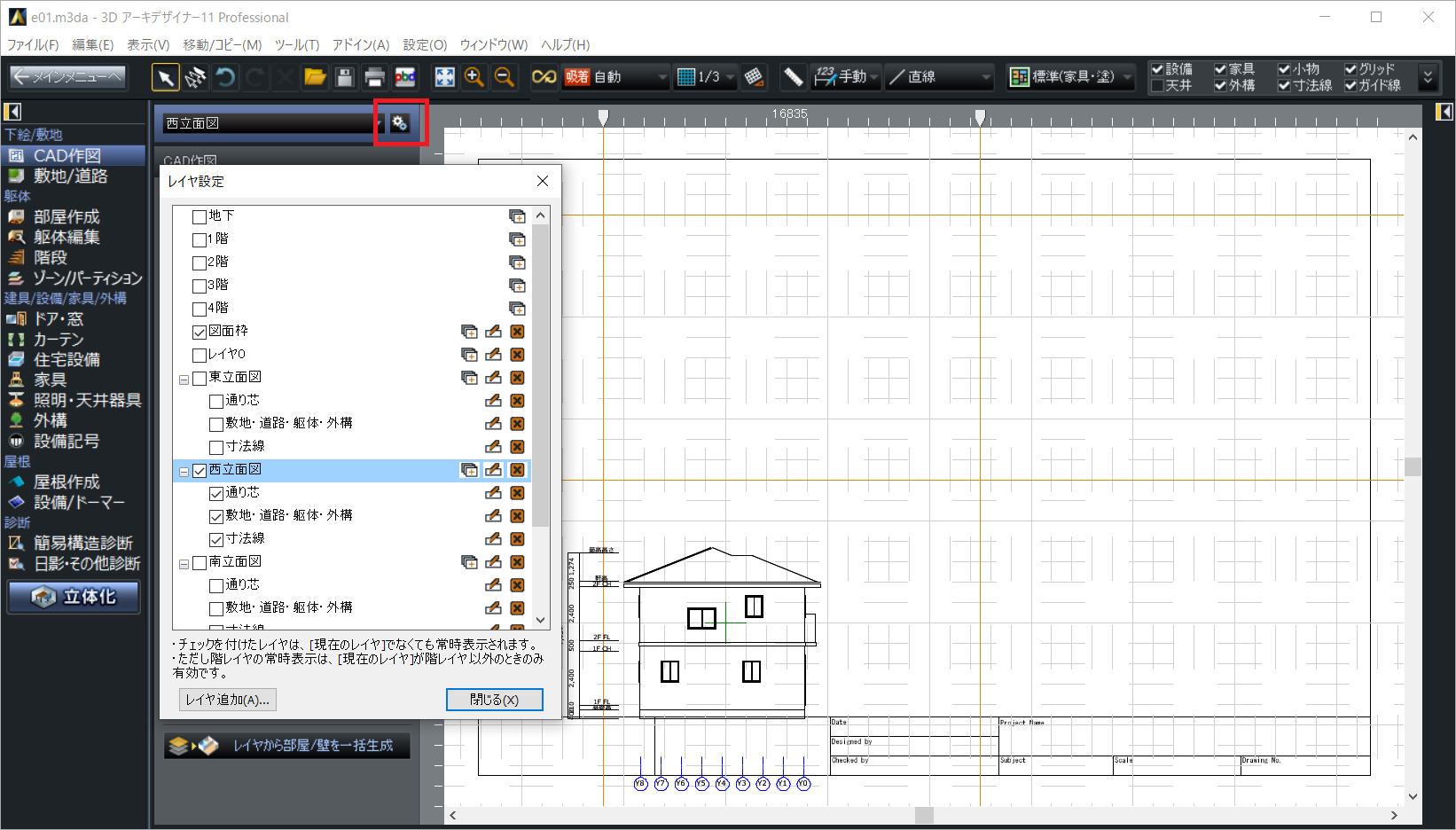Click the 閉じる(X) button
1456x830 pixels.
click(x=494, y=700)
